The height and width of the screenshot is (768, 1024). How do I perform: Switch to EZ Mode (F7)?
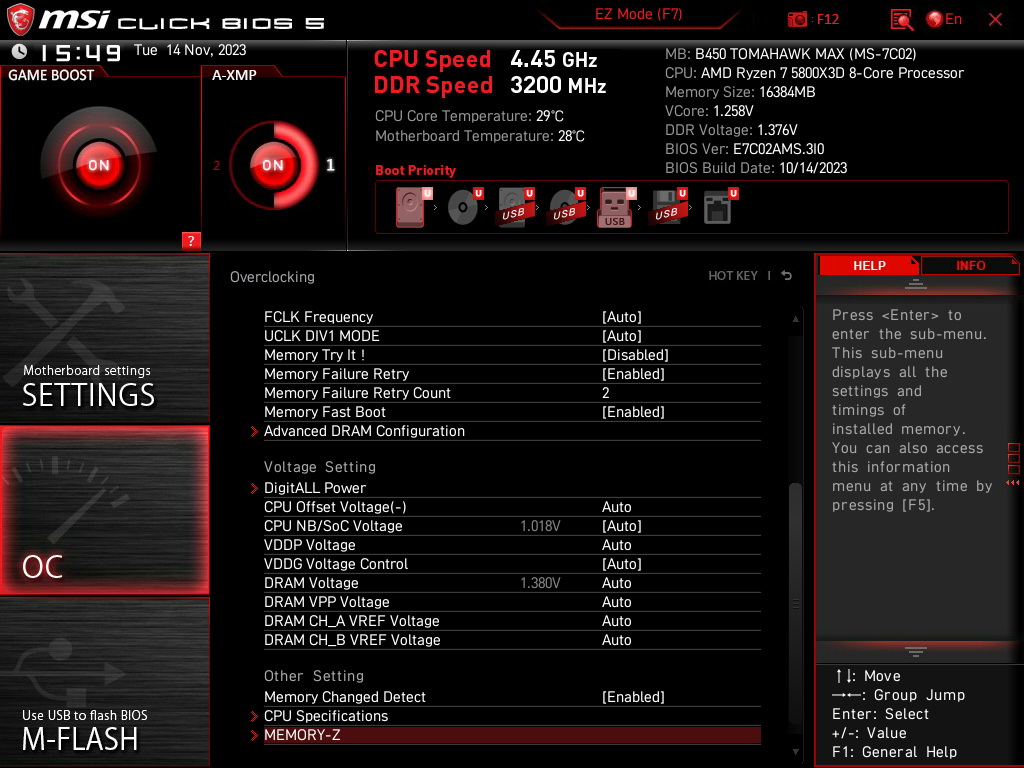click(x=638, y=14)
